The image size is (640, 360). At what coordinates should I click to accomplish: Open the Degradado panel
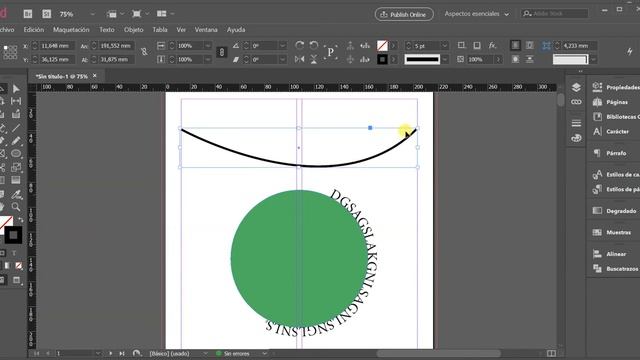[x=615, y=211]
